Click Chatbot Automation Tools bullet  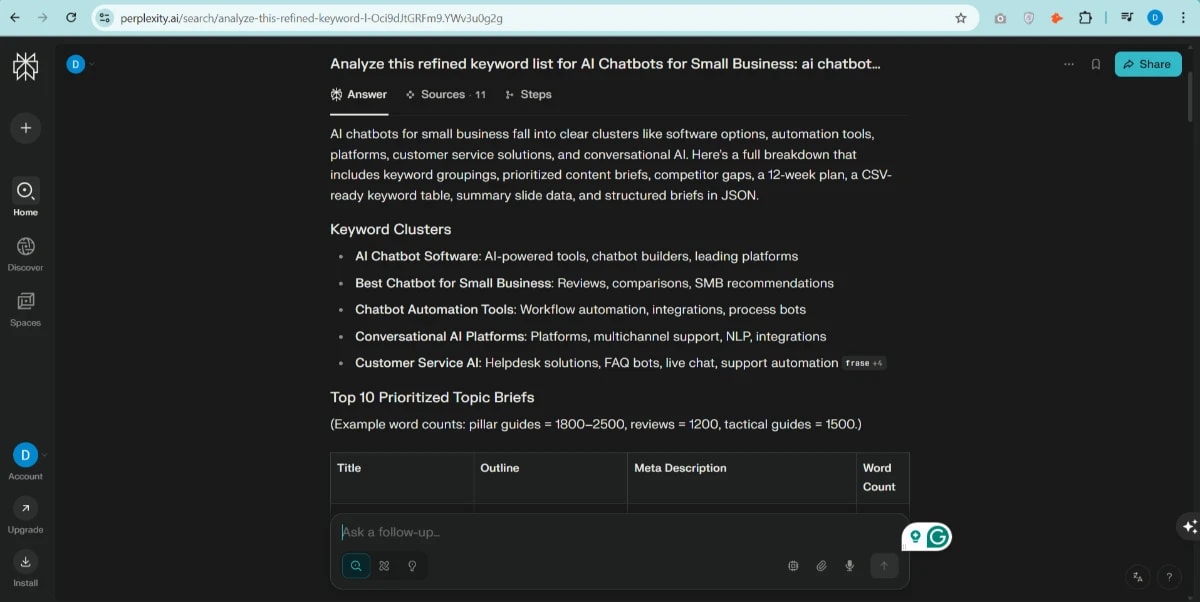click(580, 310)
